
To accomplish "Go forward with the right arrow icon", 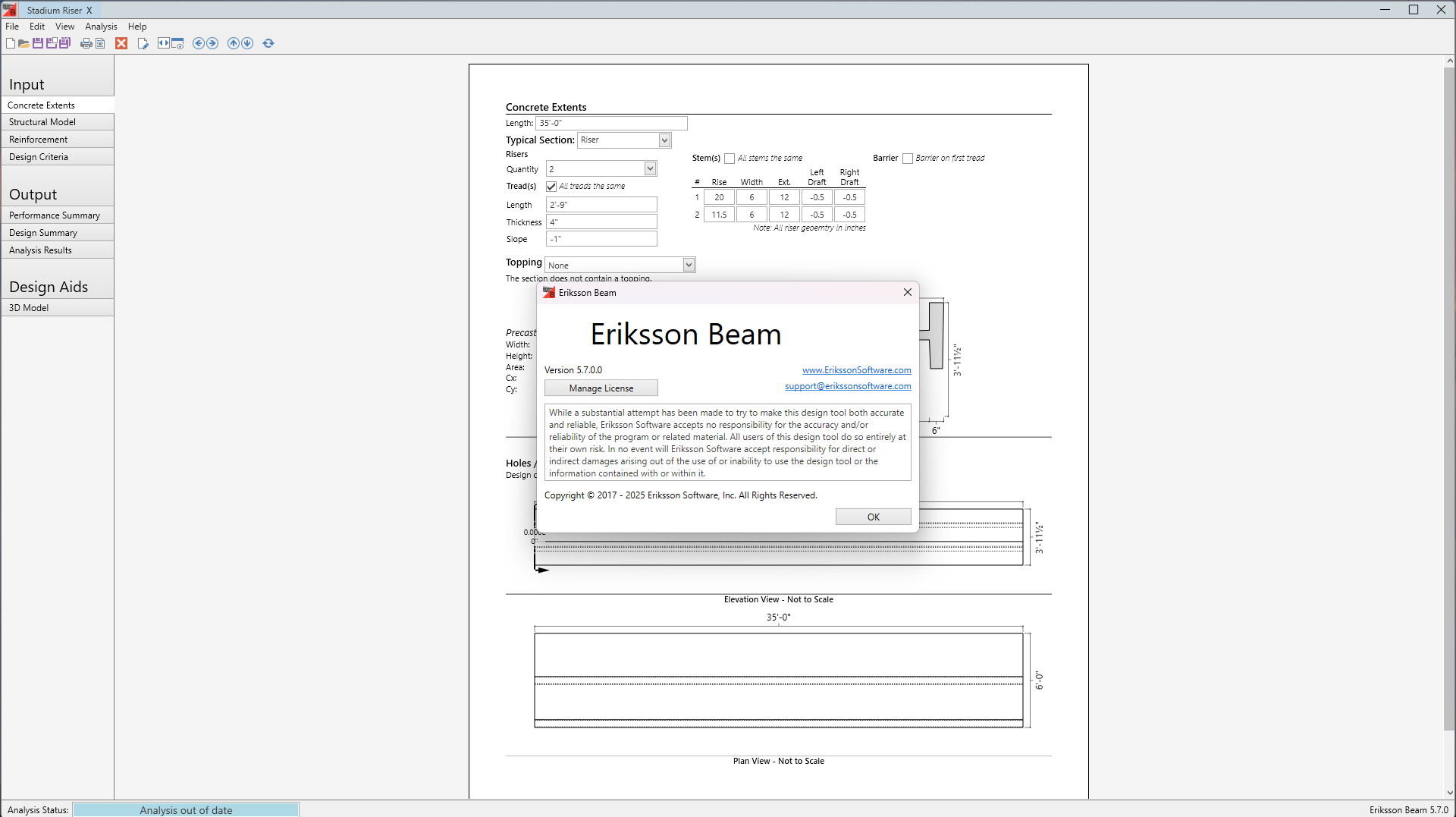I will coord(212,43).
